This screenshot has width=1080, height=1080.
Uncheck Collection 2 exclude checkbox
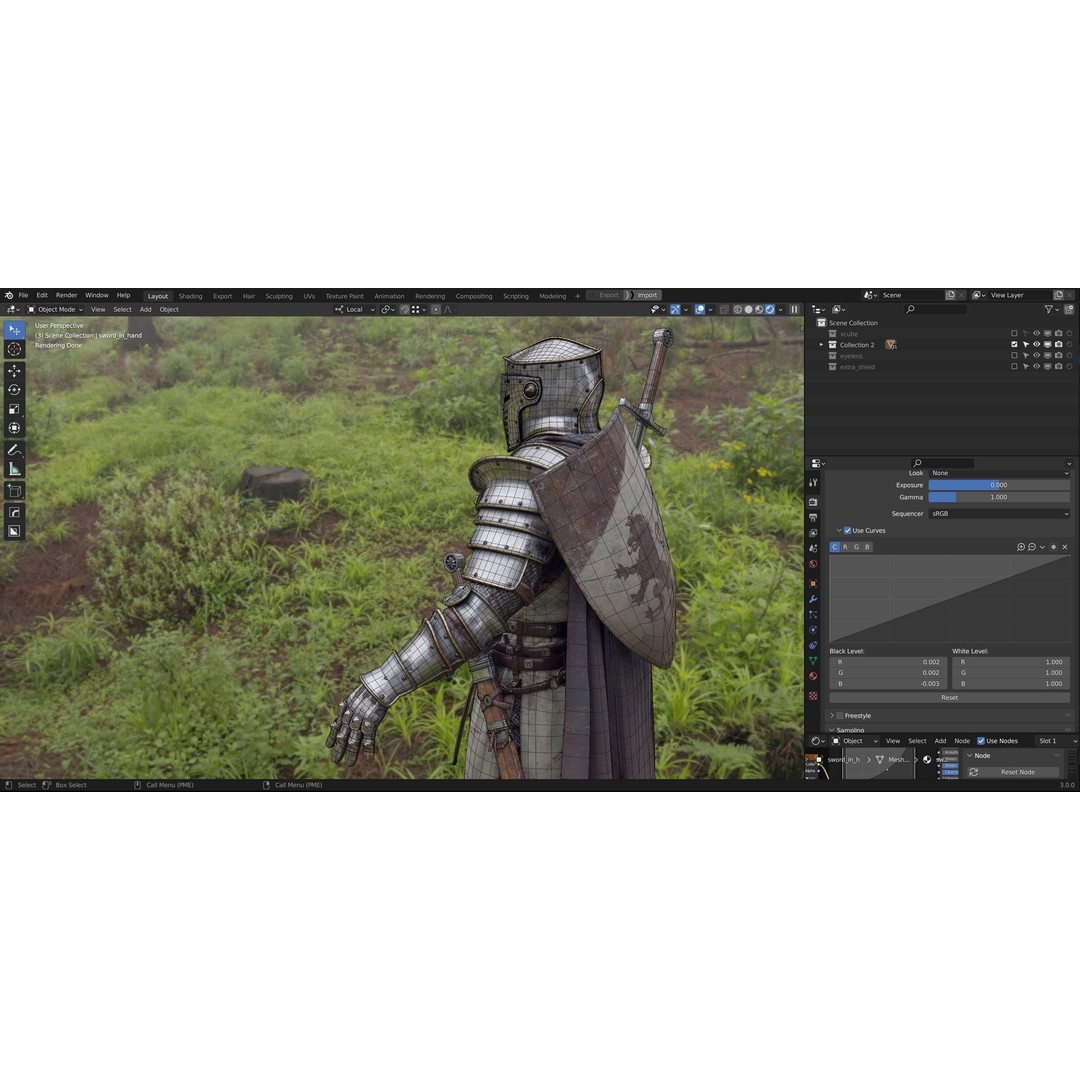coord(1014,344)
